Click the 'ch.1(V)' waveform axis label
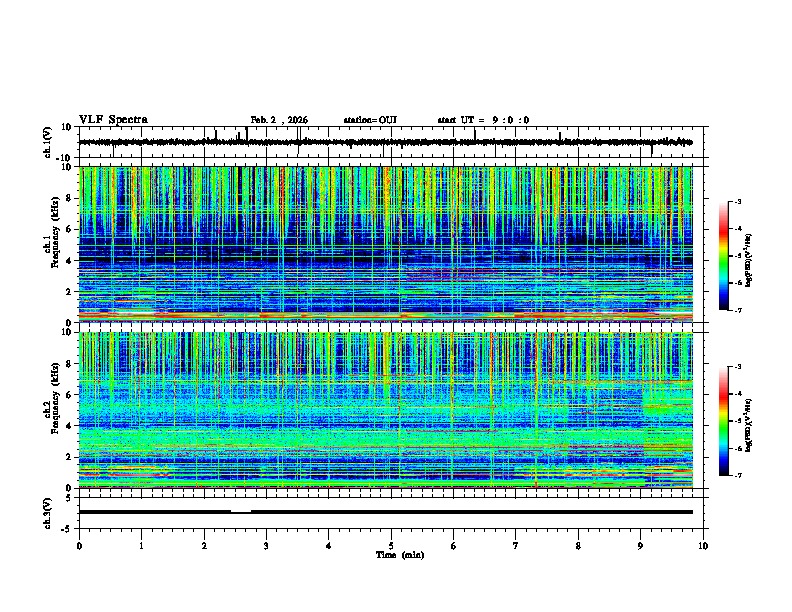This screenshot has height=612, width=792. (x=48, y=142)
